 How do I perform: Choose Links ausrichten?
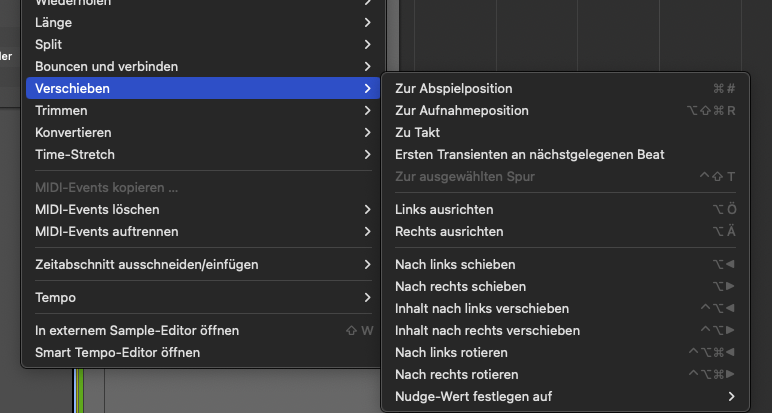(x=565, y=210)
